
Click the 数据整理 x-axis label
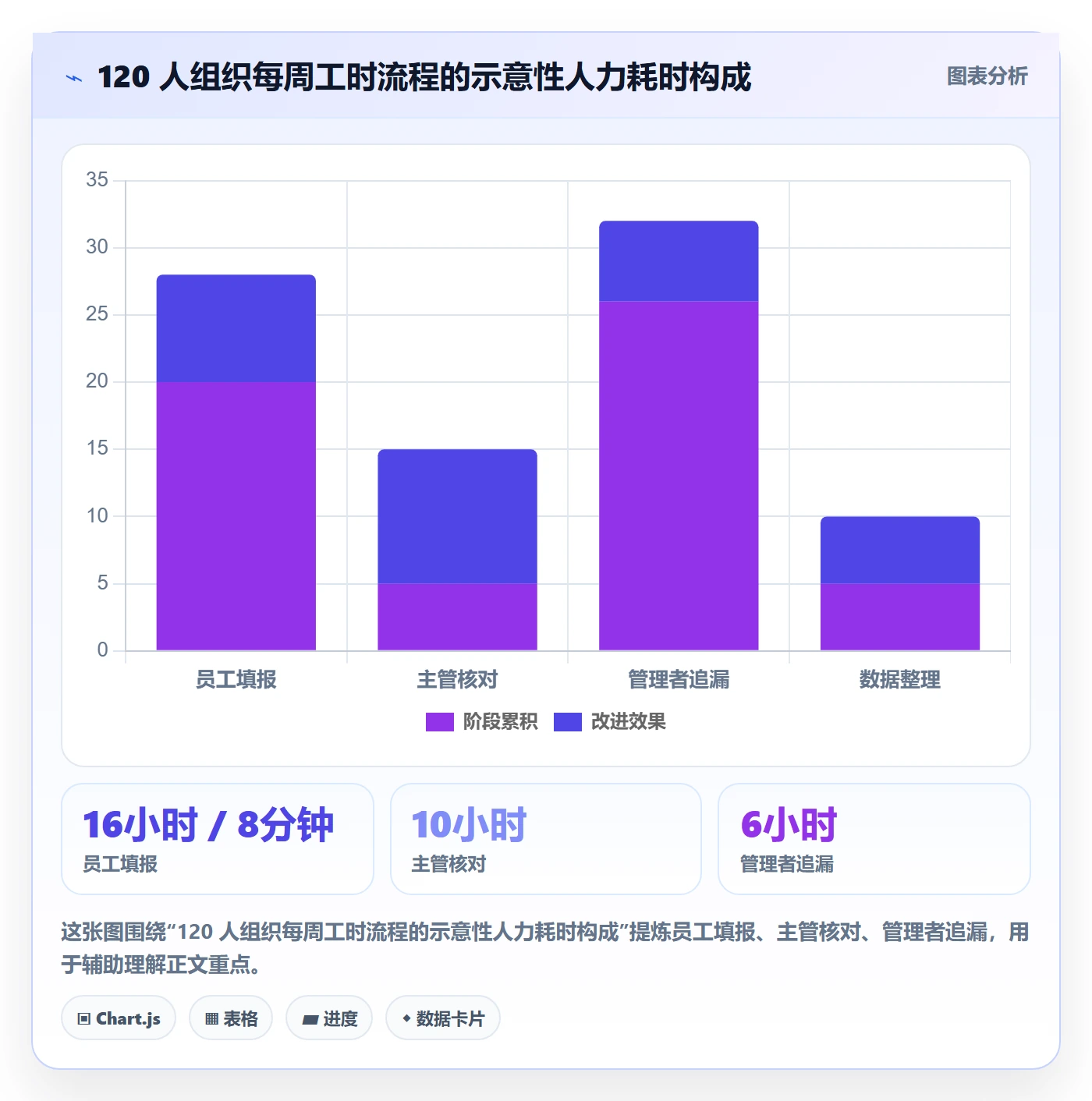point(900,680)
